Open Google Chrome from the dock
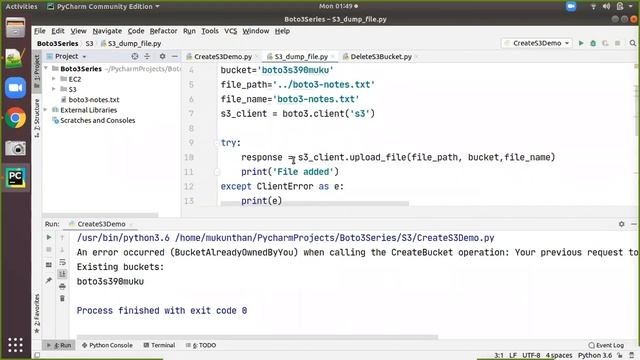The width and height of the screenshot is (640, 360). pos(16,118)
